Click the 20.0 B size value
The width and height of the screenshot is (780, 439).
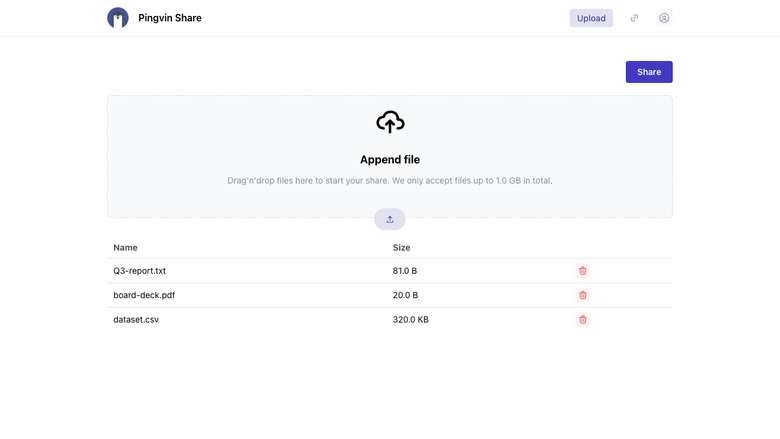point(405,295)
